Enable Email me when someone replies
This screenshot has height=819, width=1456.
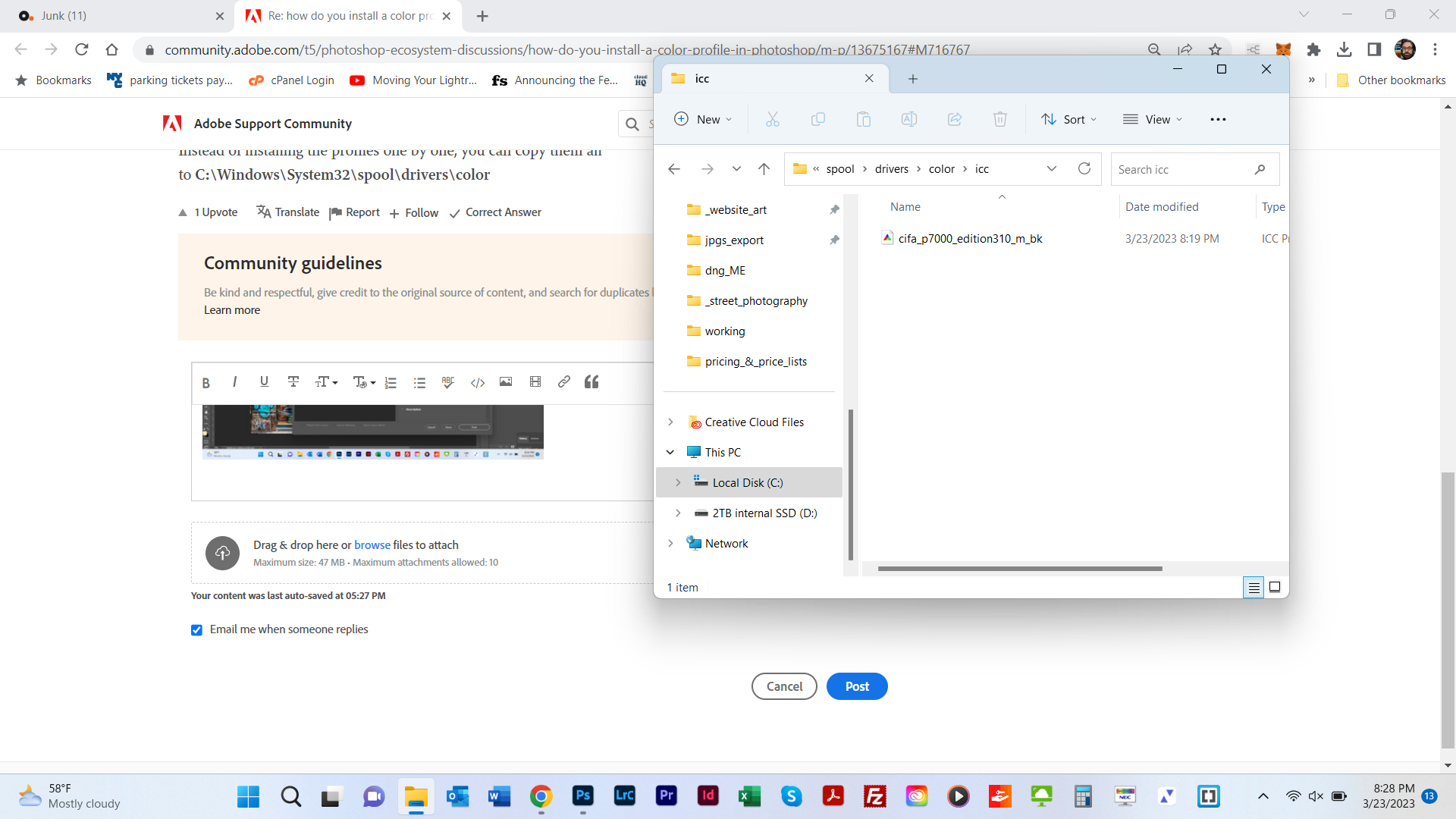[197, 630]
